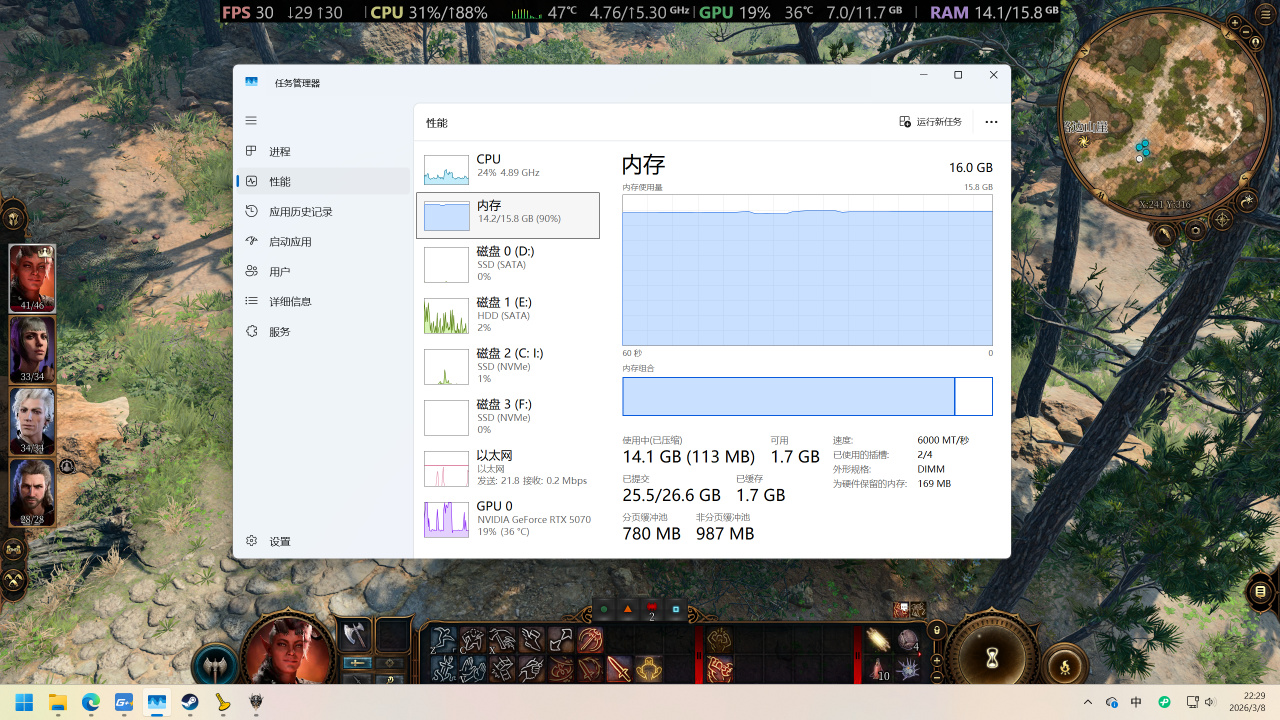Click the feather icon below the minimap
The width and height of the screenshot is (1280, 720).
[x=1165, y=233]
